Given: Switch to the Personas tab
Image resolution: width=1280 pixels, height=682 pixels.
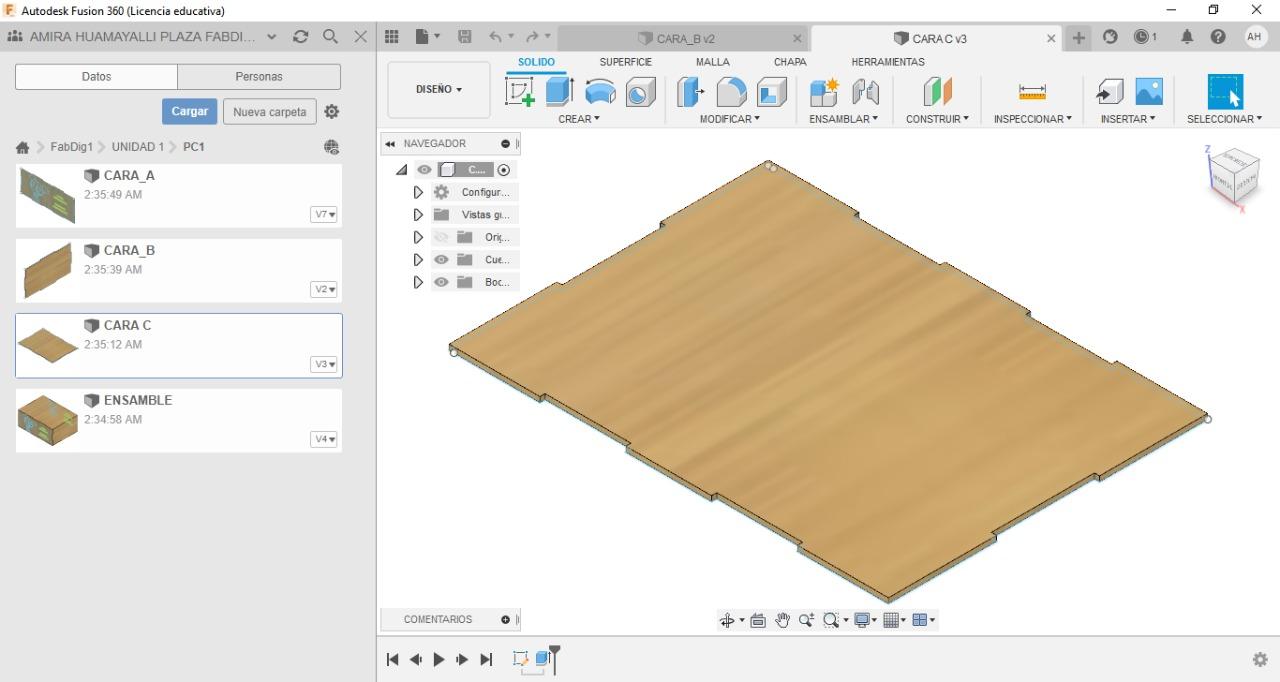Looking at the screenshot, I should (259, 76).
